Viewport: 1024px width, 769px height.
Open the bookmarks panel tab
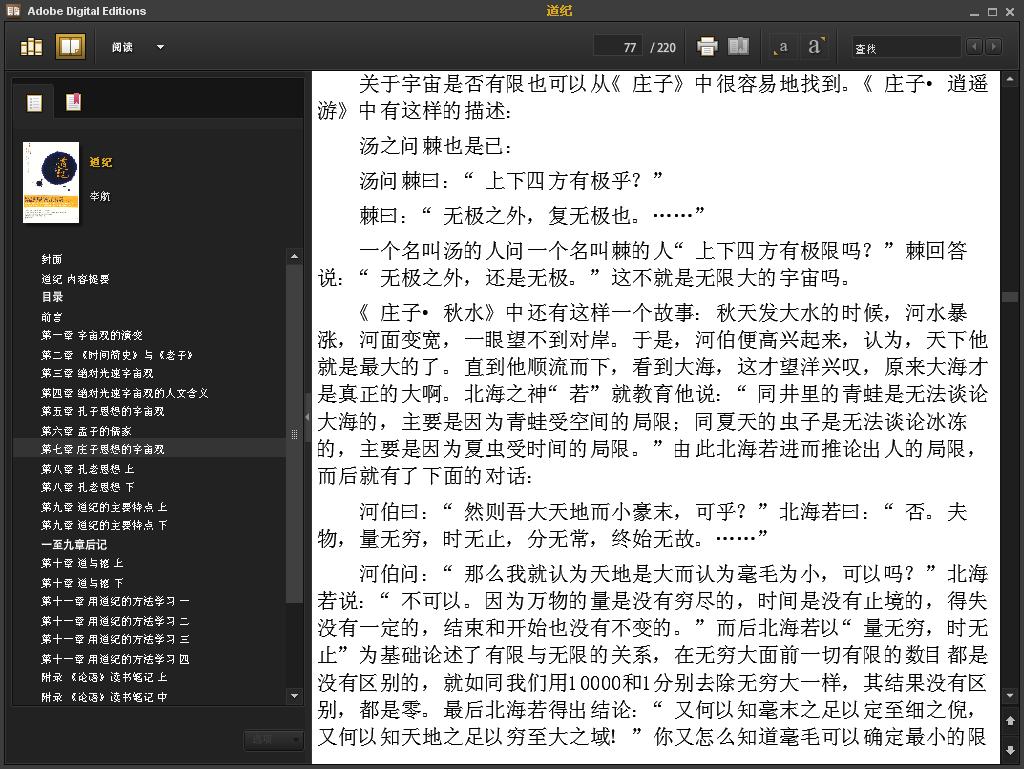(73, 102)
